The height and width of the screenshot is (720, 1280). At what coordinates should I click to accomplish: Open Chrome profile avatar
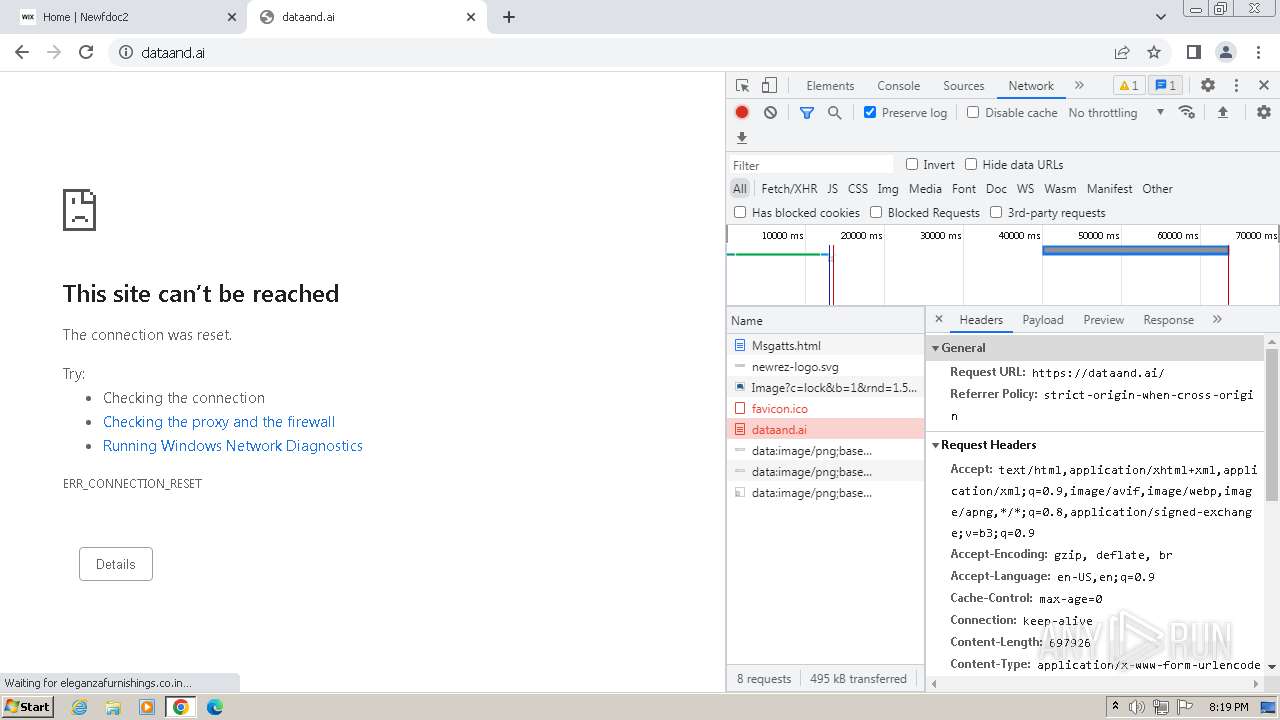[x=1226, y=53]
